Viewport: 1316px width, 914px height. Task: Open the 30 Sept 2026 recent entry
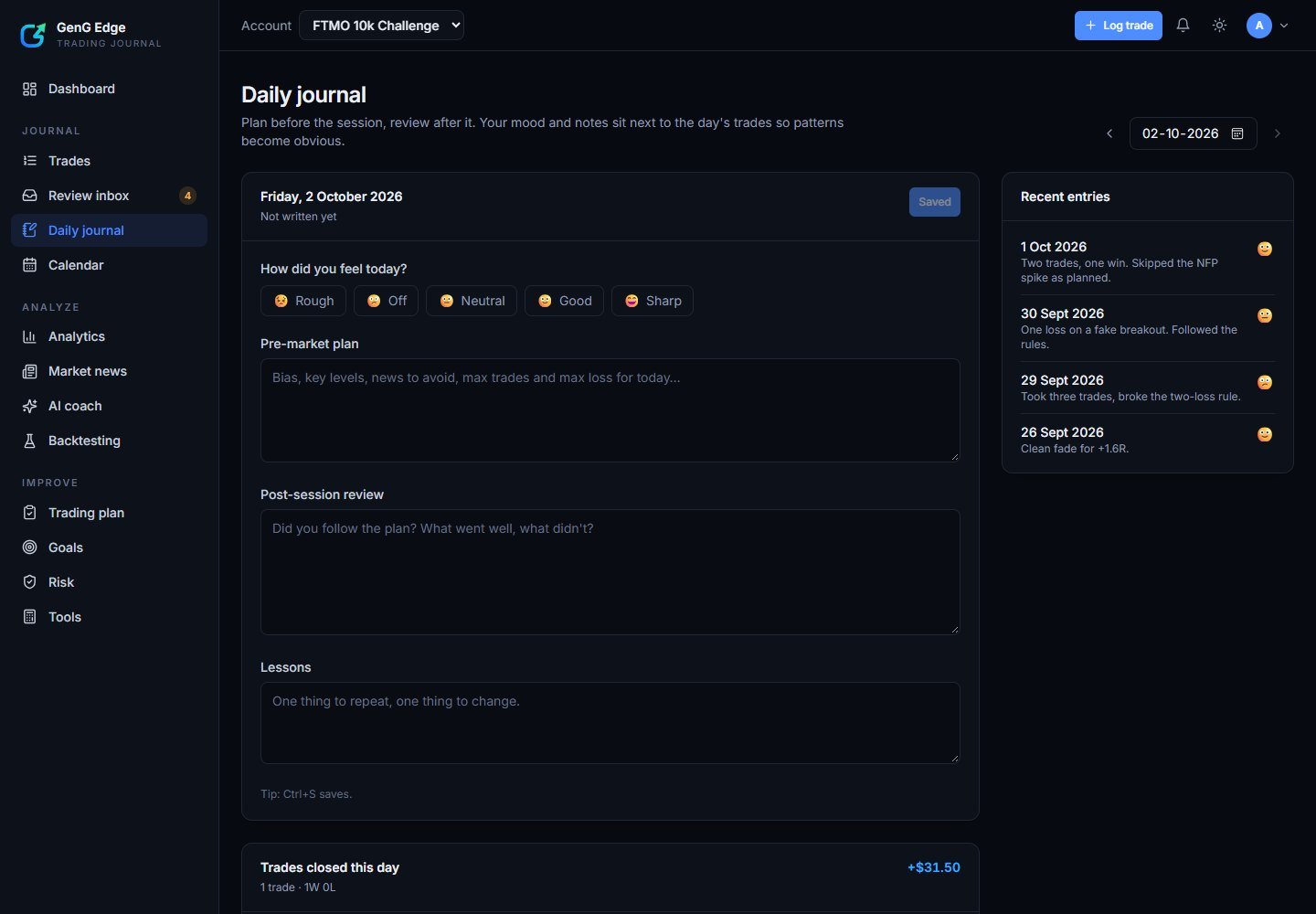coord(1147,328)
